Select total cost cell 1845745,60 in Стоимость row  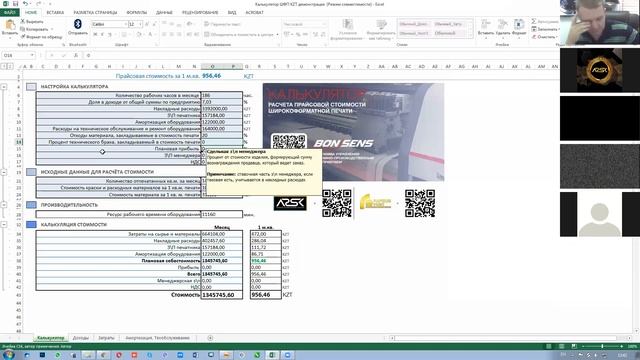tap(222, 295)
